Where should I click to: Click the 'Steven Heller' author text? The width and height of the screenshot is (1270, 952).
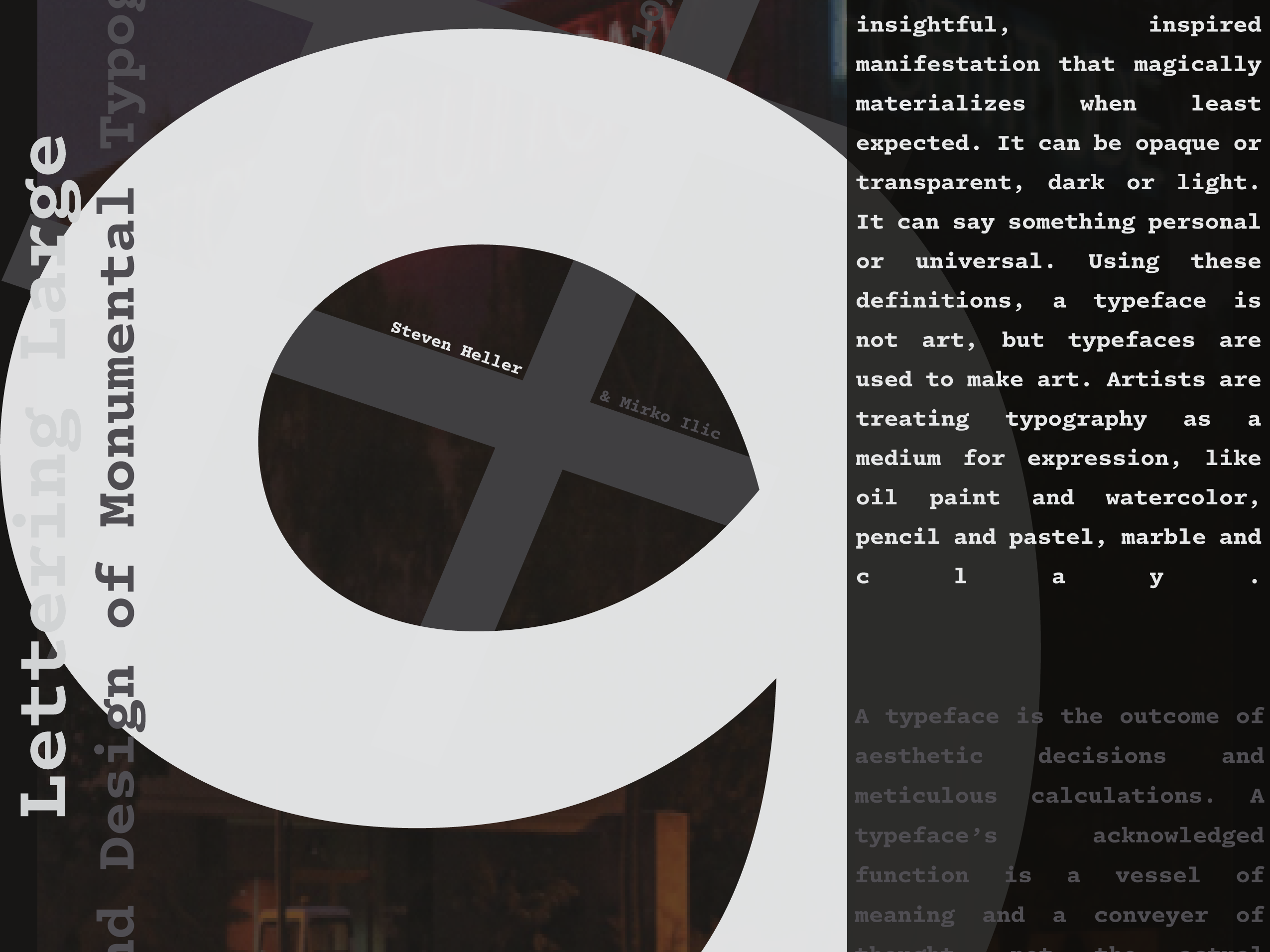click(x=456, y=348)
